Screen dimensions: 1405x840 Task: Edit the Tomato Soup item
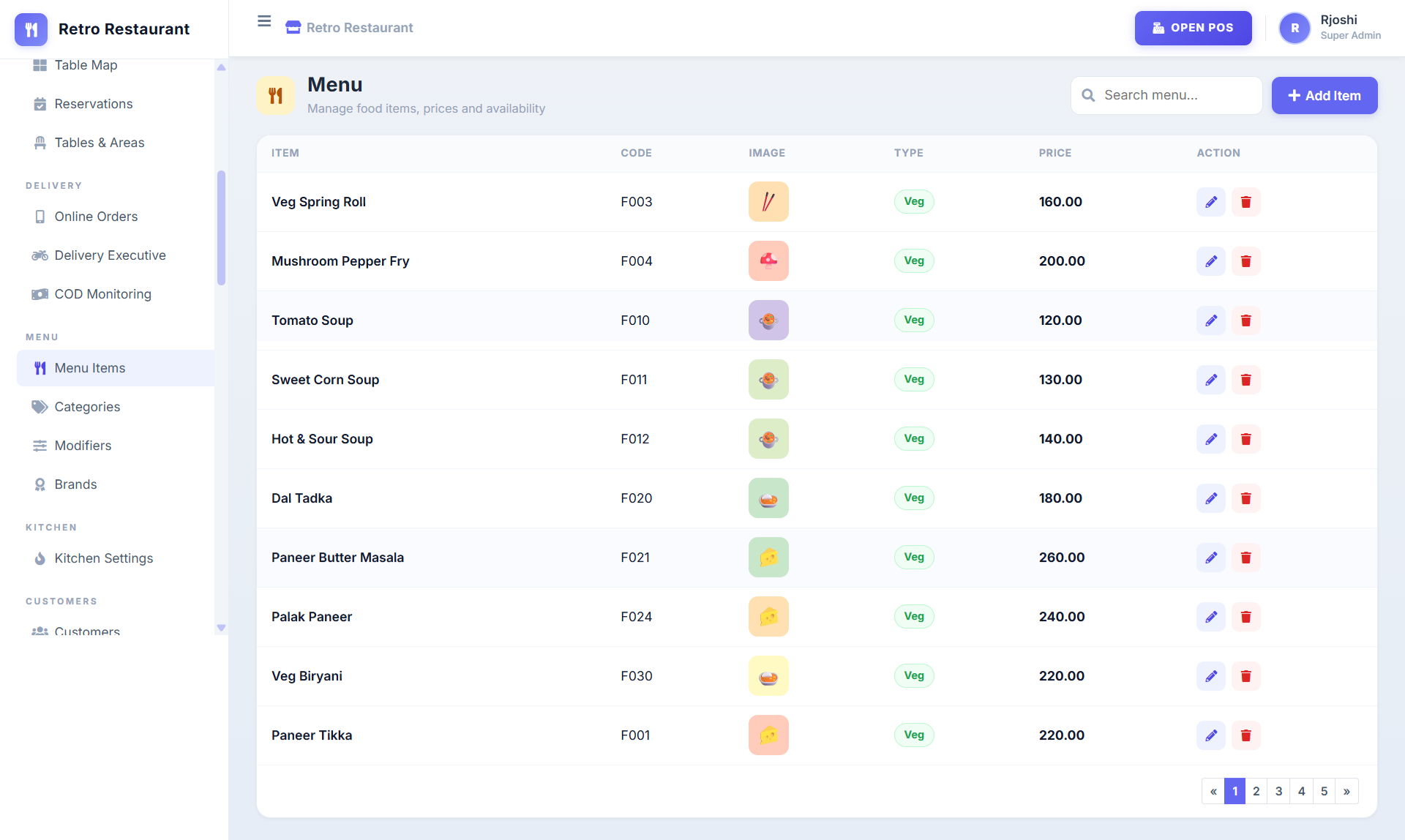tap(1211, 320)
